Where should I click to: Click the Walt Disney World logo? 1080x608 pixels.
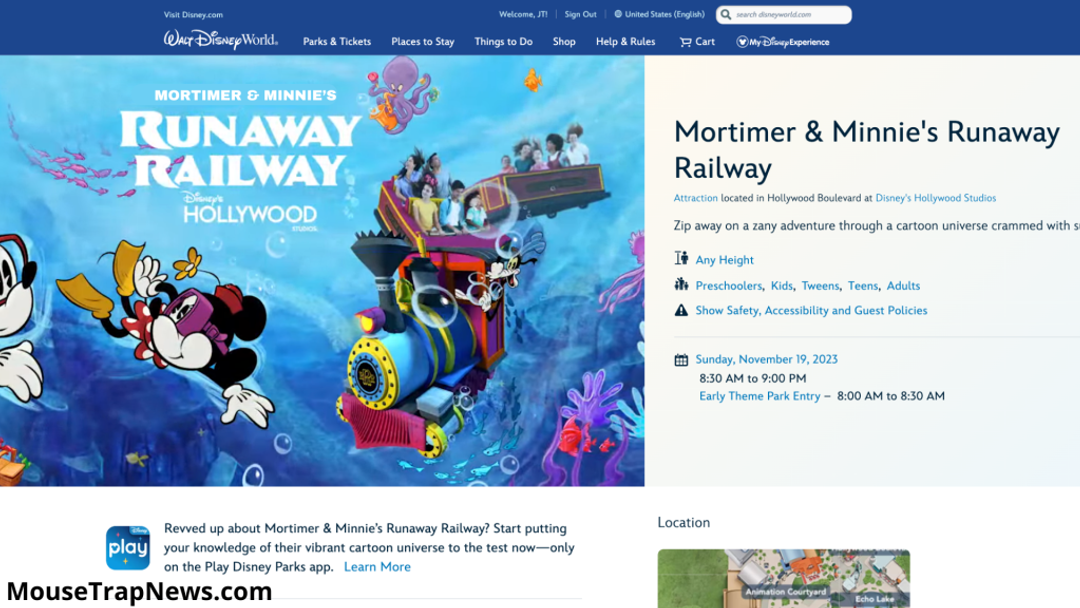pyautogui.click(x=220, y=40)
